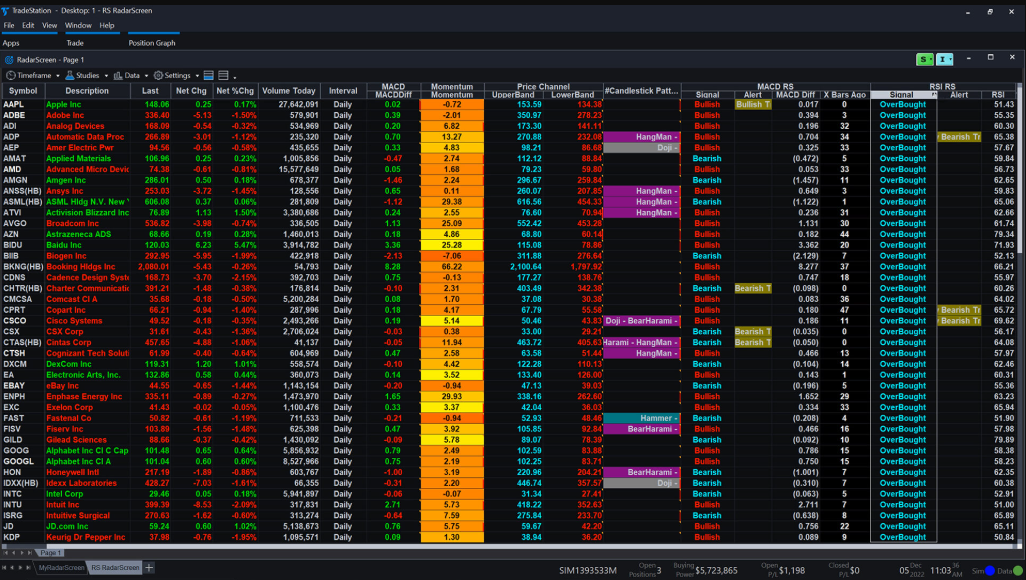
Task: Click the Data chart icon
Action: tap(118, 75)
